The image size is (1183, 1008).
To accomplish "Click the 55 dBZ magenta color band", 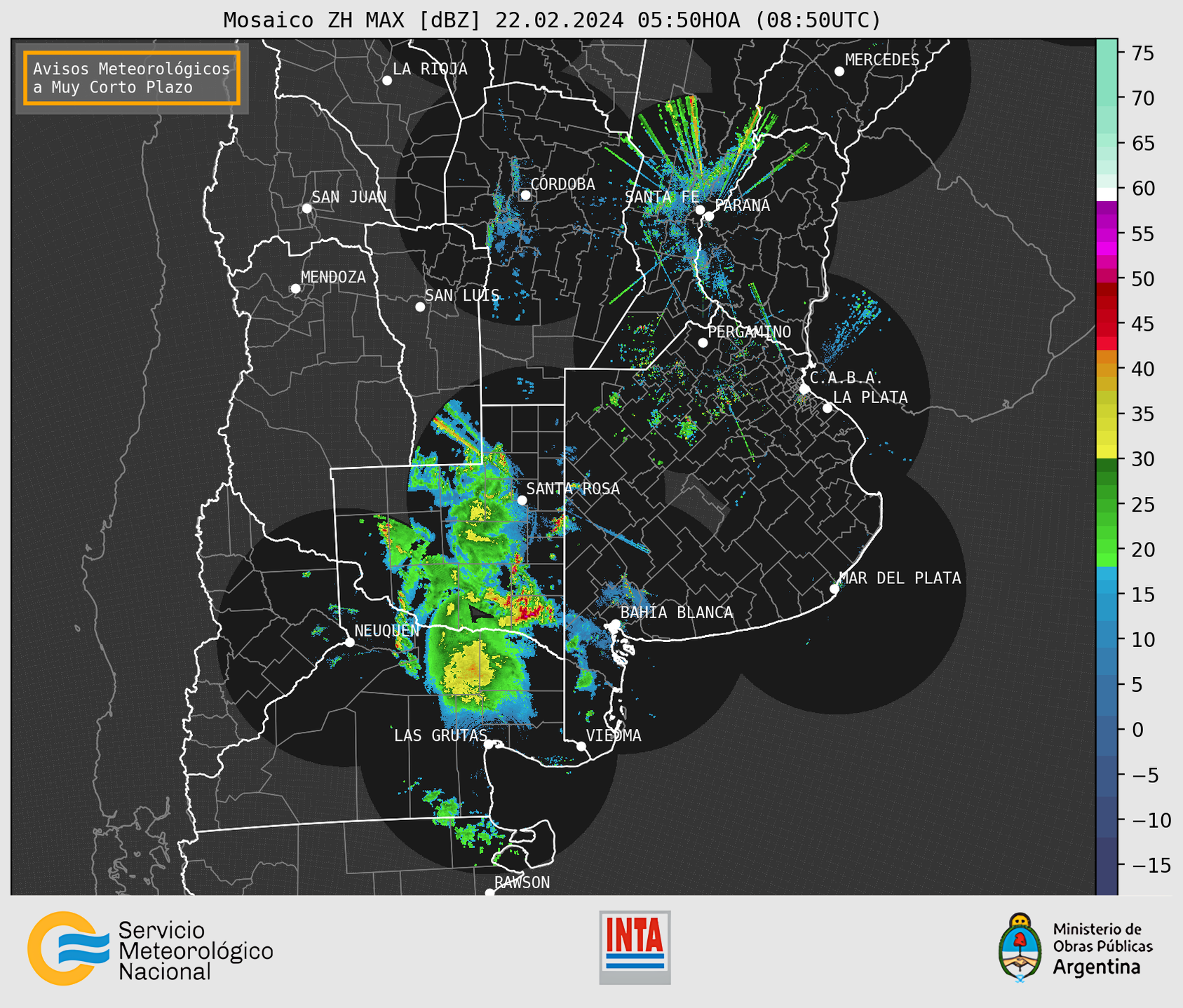I will (1107, 233).
